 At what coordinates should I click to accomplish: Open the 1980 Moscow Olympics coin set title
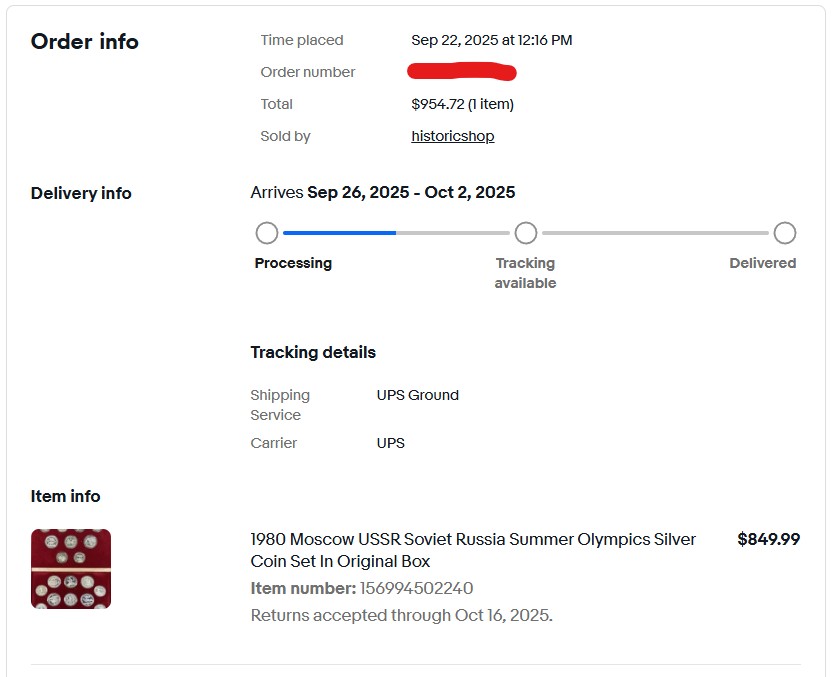(473, 550)
